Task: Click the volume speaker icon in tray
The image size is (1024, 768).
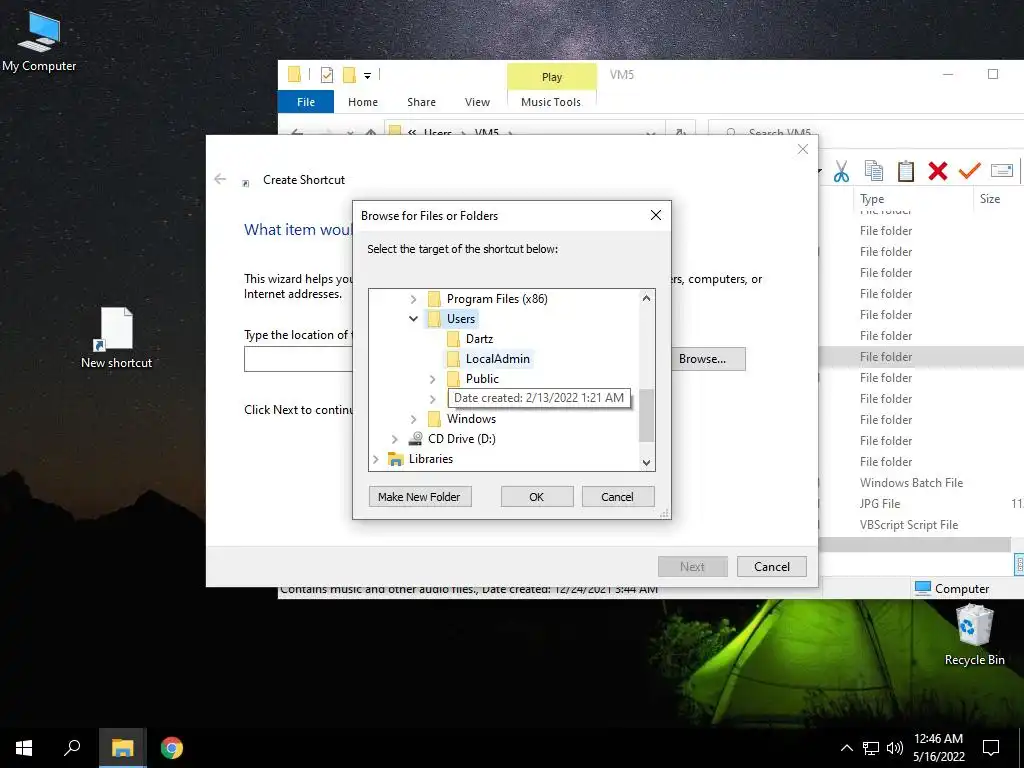Action: (895, 748)
